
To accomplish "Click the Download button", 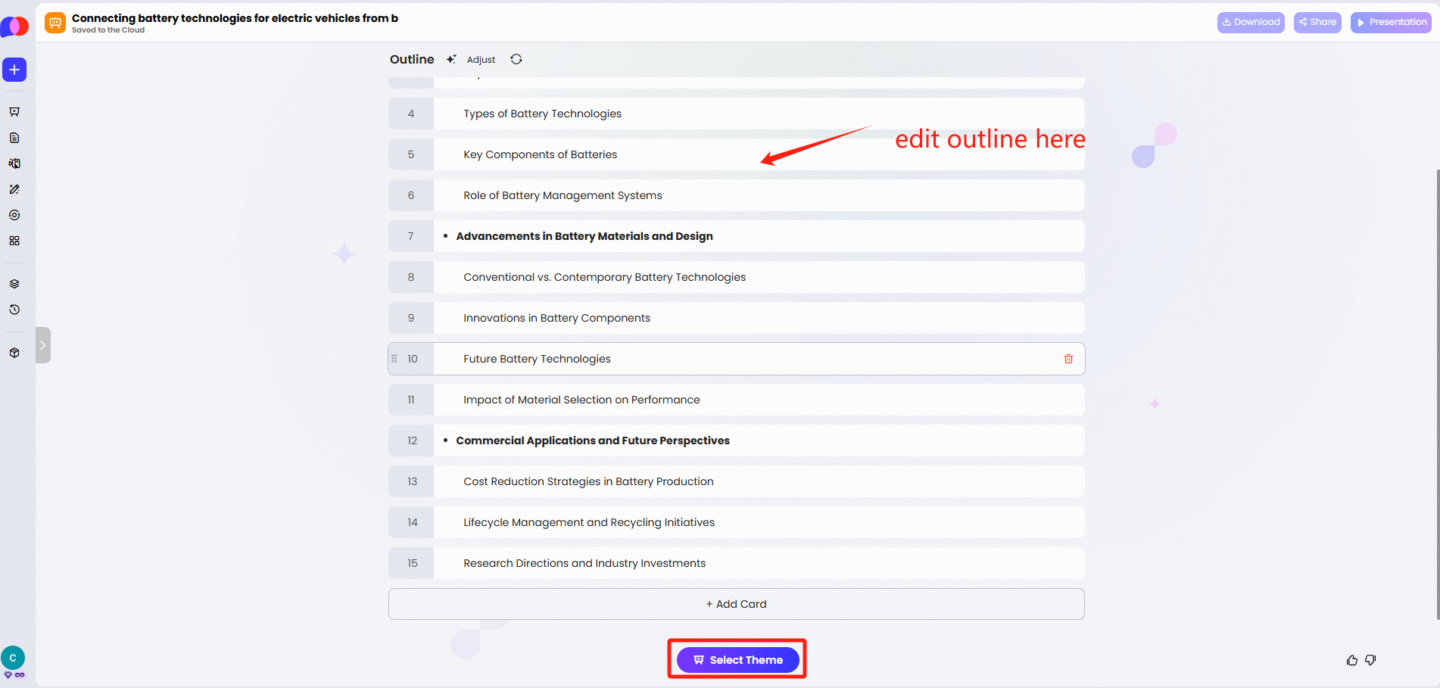I will (x=1251, y=22).
